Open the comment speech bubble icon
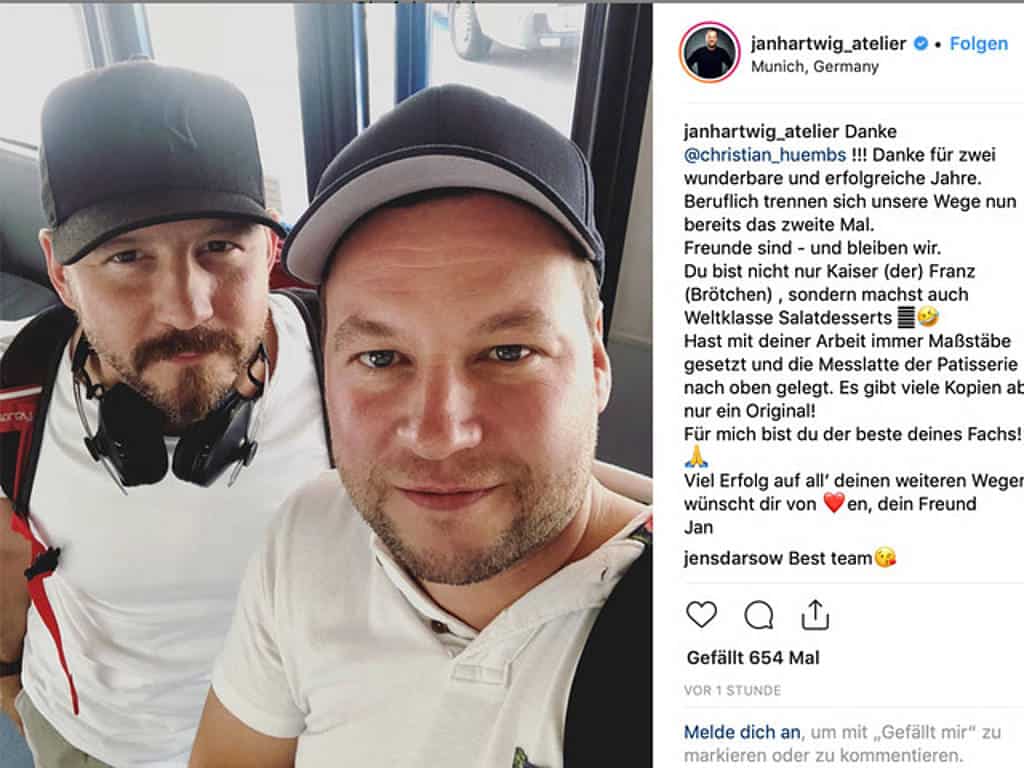The width and height of the screenshot is (1024, 768). (x=758, y=615)
